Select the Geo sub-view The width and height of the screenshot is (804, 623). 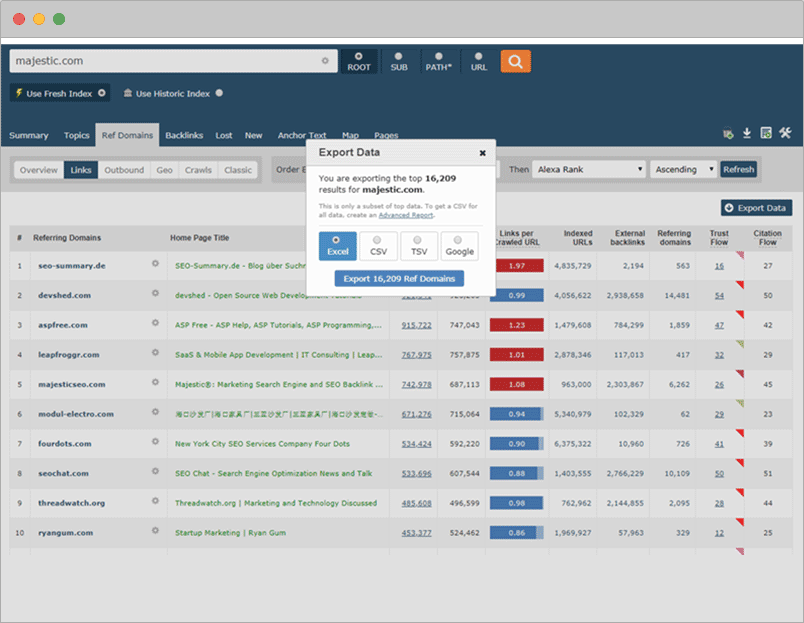pyautogui.click(x=164, y=170)
